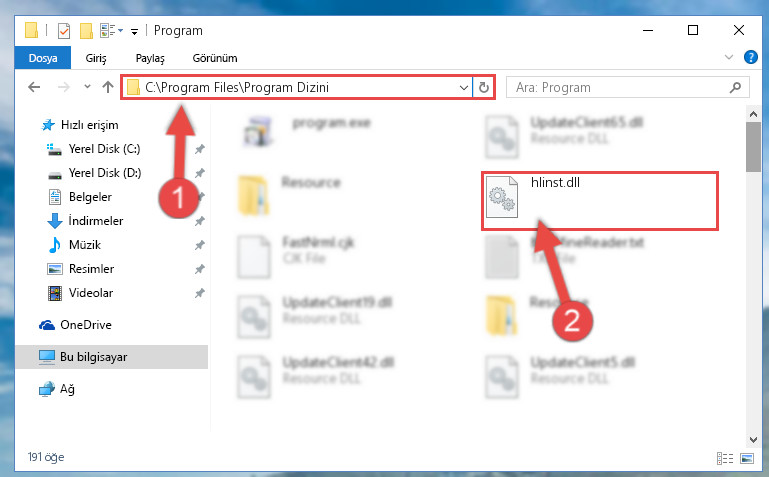The image size is (769, 477).
Task: Click the Properties quick access icon
Action: pyautogui.click(x=64, y=31)
